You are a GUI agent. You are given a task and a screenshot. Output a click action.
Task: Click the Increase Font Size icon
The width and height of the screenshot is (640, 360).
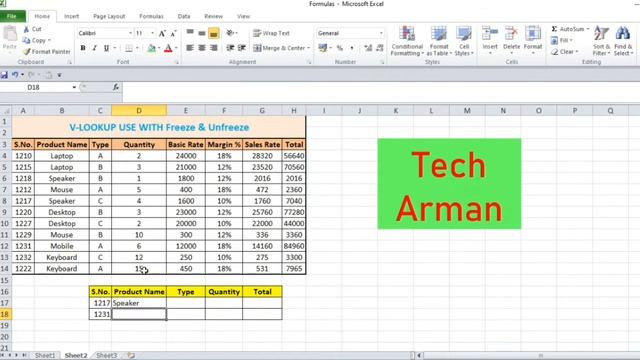click(x=162, y=33)
